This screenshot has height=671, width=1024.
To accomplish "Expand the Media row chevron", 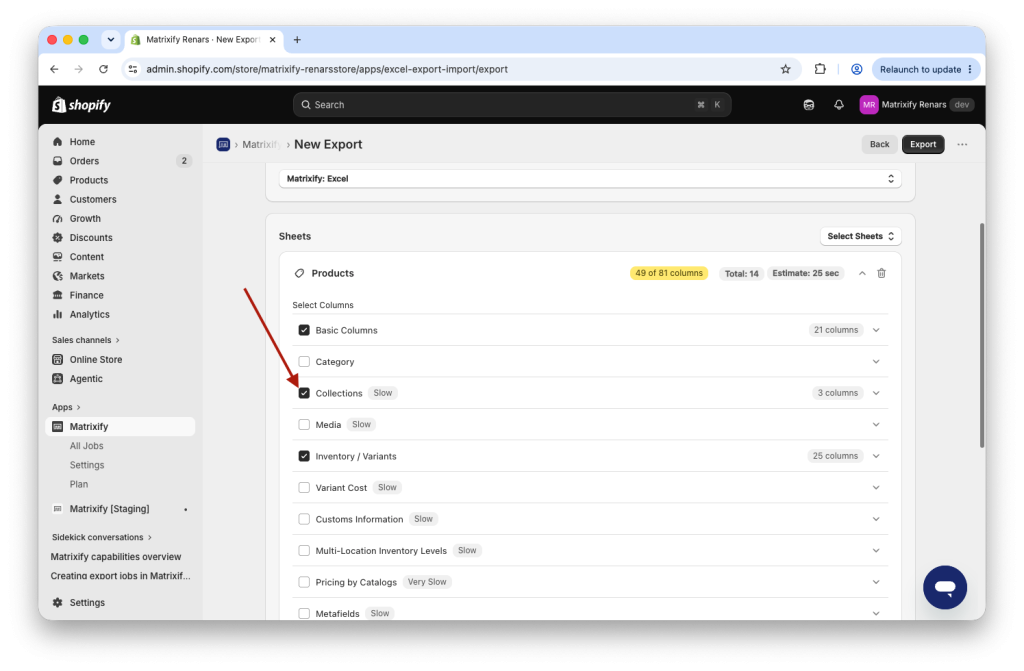I will coord(876,425).
